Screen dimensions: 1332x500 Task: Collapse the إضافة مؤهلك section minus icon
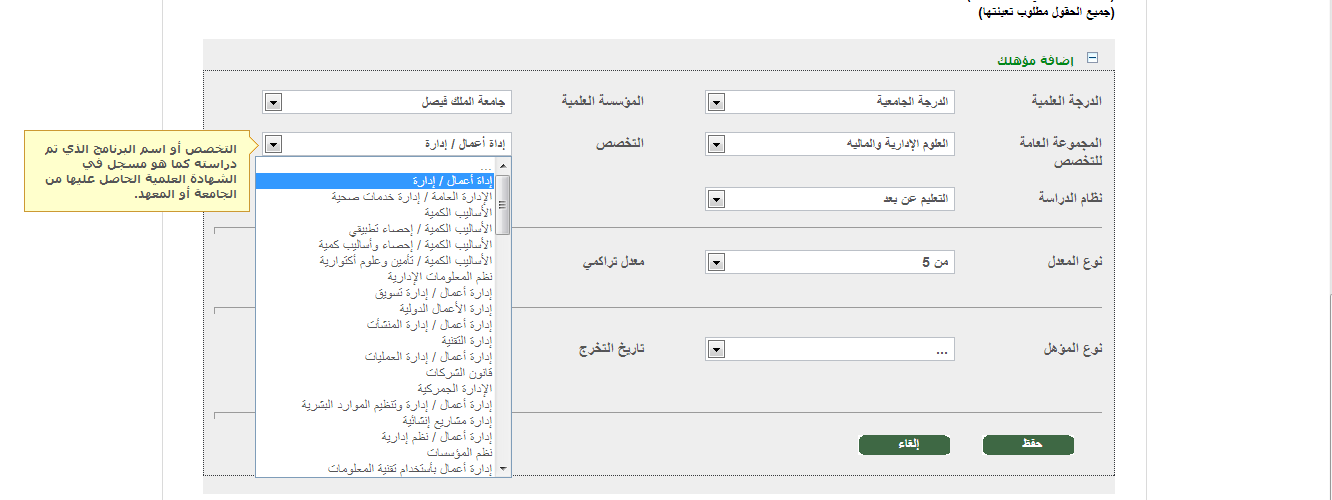coord(1092,58)
